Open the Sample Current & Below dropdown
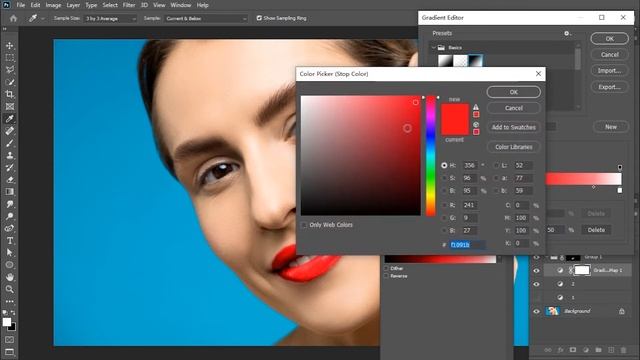 click(x=206, y=18)
